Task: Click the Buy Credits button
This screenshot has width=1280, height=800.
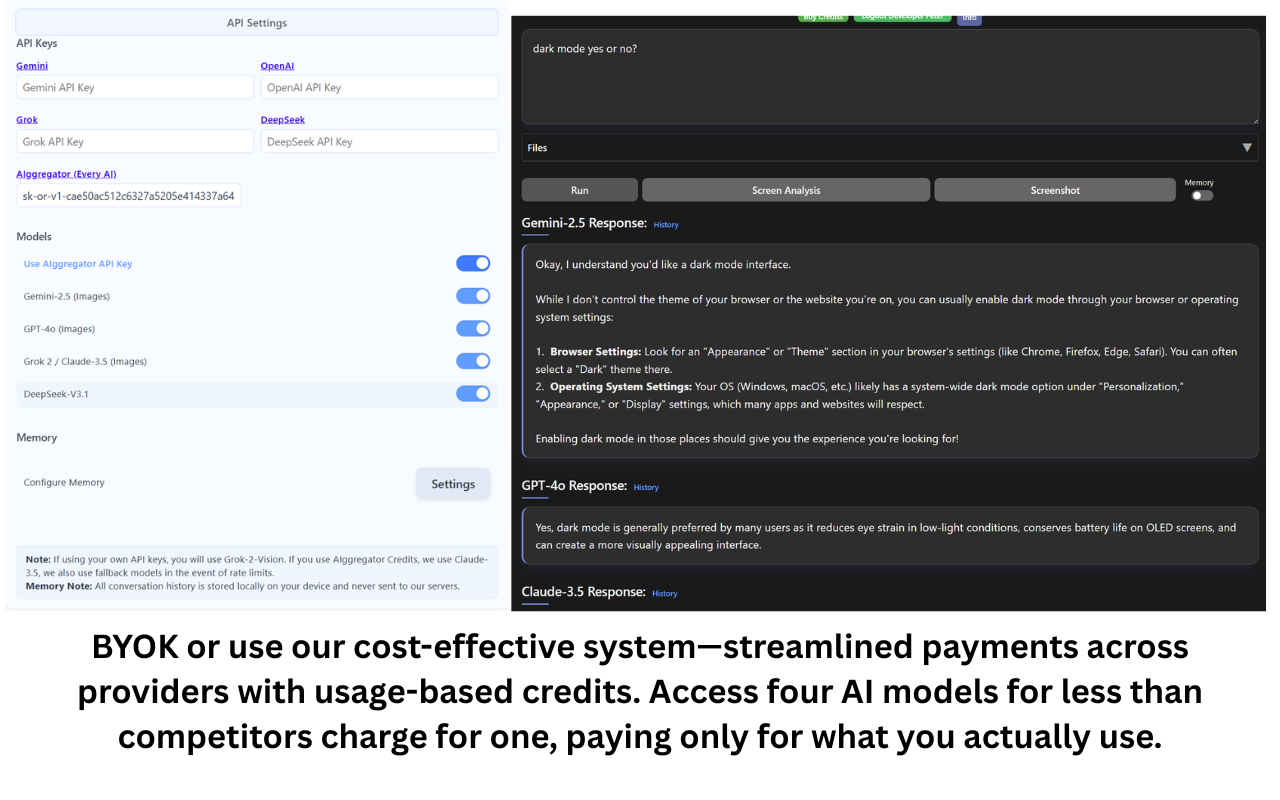Action: point(822,17)
